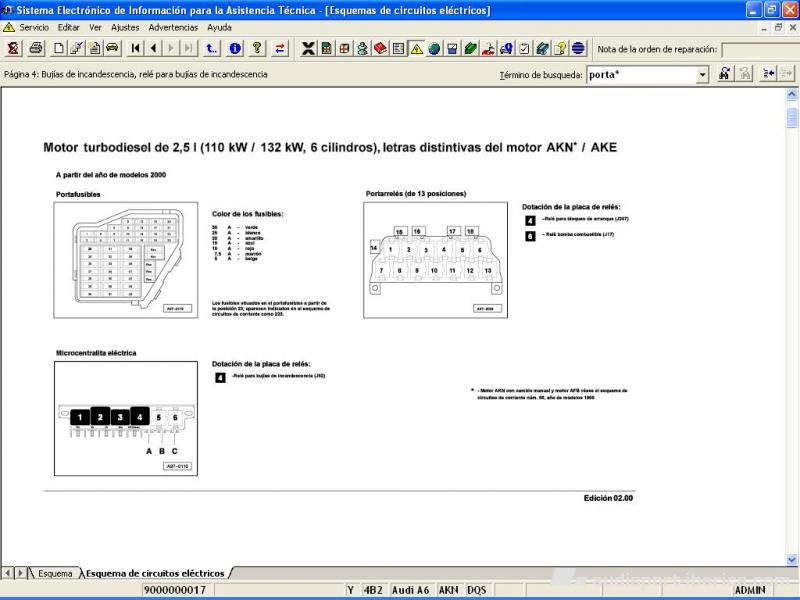Jump to the last page

click(x=189, y=48)
